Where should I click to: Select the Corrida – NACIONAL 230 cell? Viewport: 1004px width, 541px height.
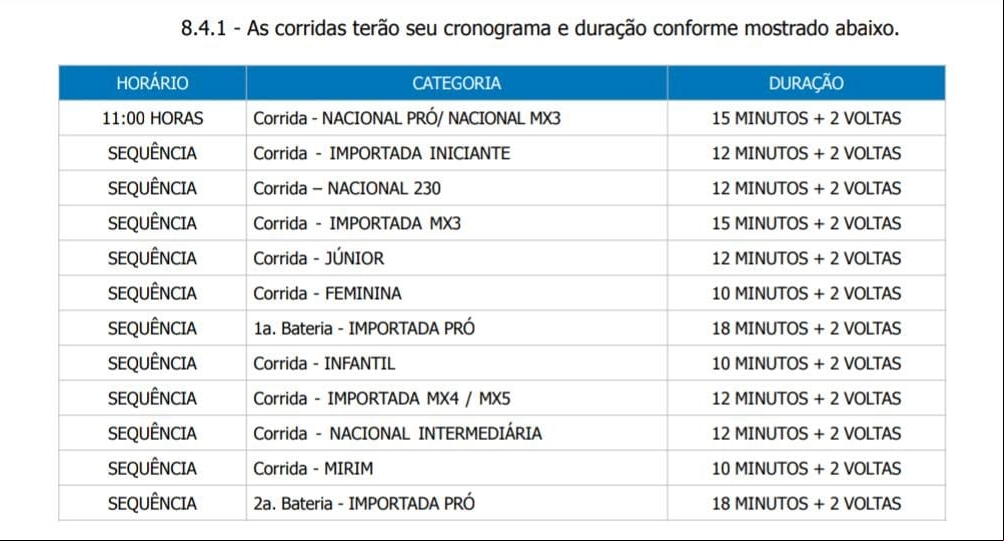[457, 188]
